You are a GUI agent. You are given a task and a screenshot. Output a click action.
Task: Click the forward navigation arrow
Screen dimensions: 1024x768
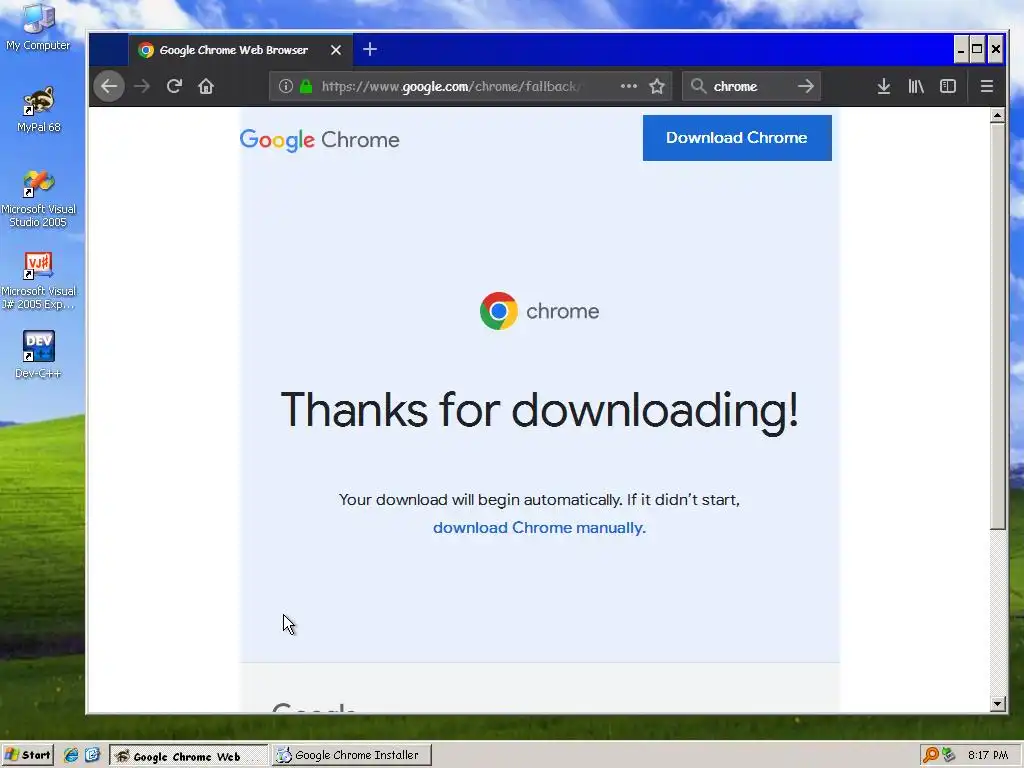click(142, 86)
